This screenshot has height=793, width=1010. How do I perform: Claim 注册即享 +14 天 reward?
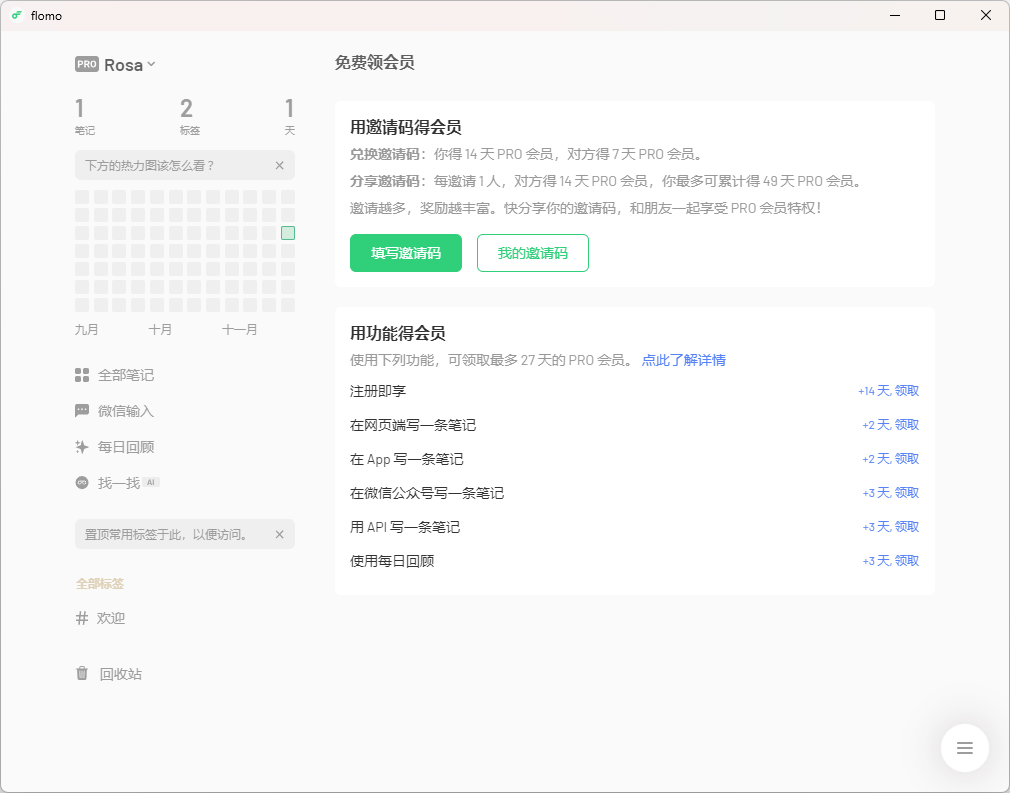point(891,391)
